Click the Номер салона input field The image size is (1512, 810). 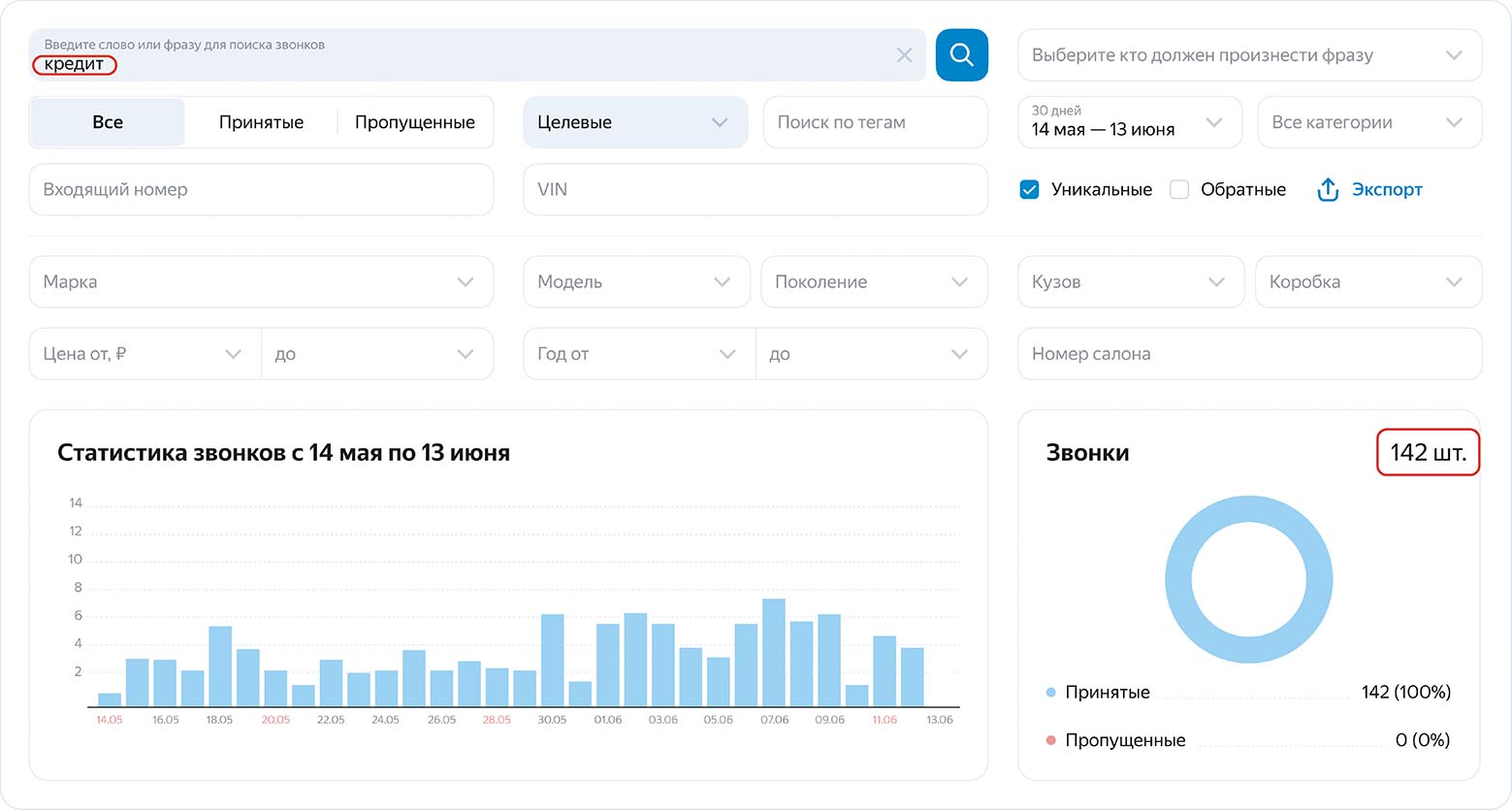(x=1249, y=354)
